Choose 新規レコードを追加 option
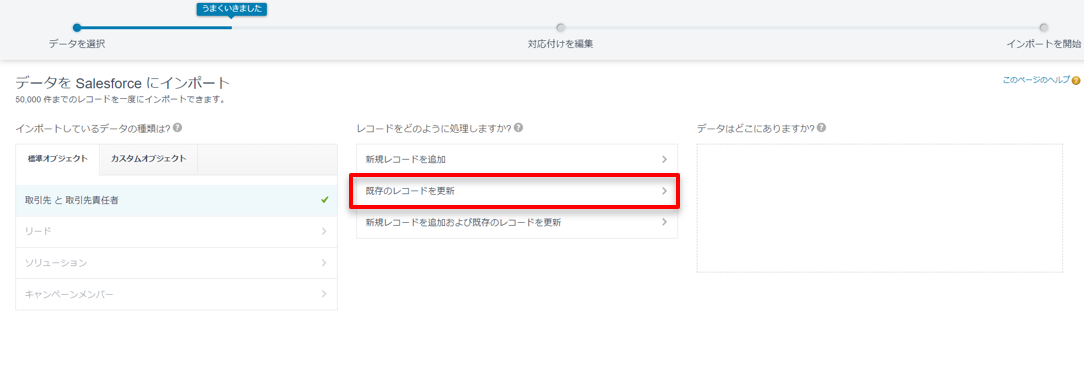 click(x=516, y=159)
